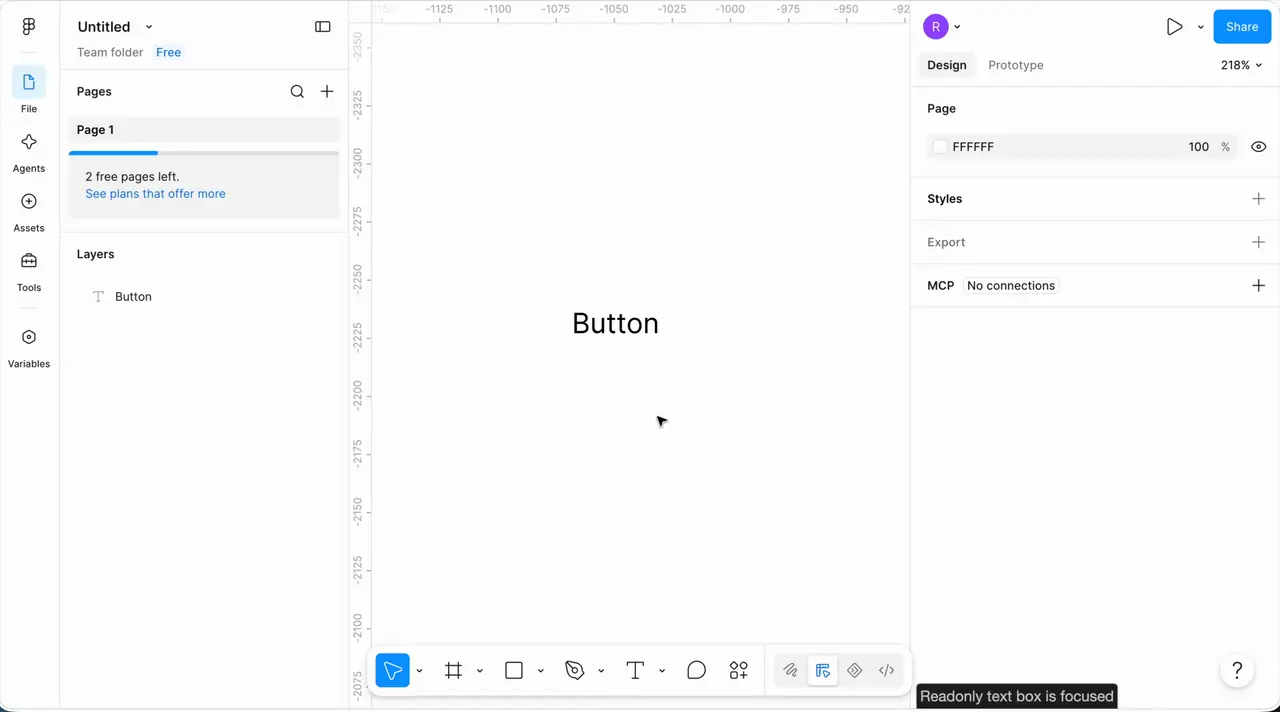1280x712 pixels.
Task: Open the user avatar dropdown chevron
Action: [x=957, y=28]
